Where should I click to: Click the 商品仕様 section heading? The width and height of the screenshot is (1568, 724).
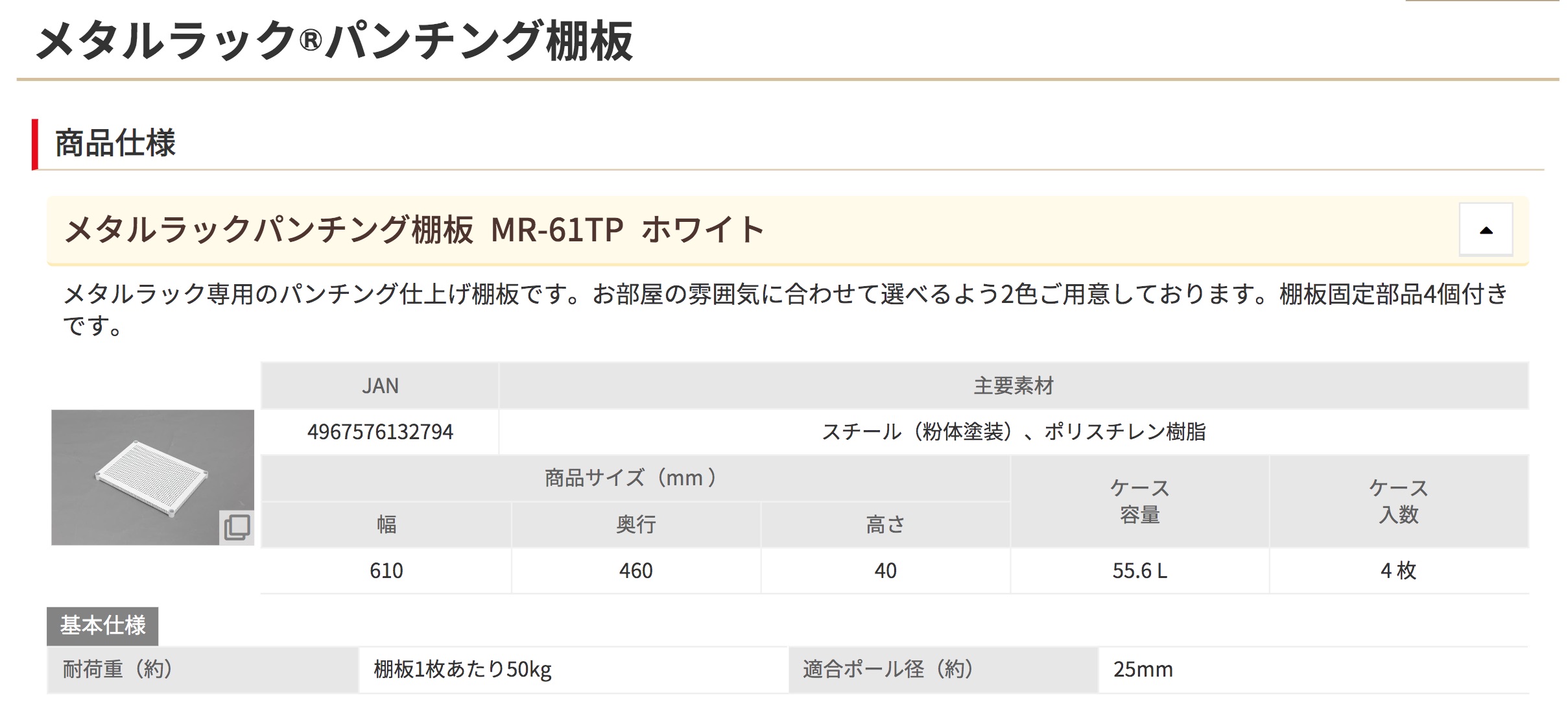coord(115,143)
